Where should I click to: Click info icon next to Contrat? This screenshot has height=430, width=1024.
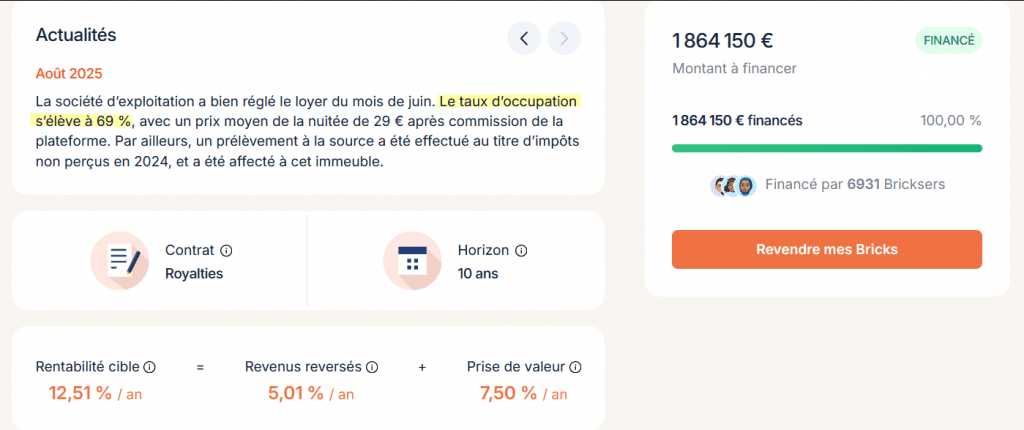[226, 251]
